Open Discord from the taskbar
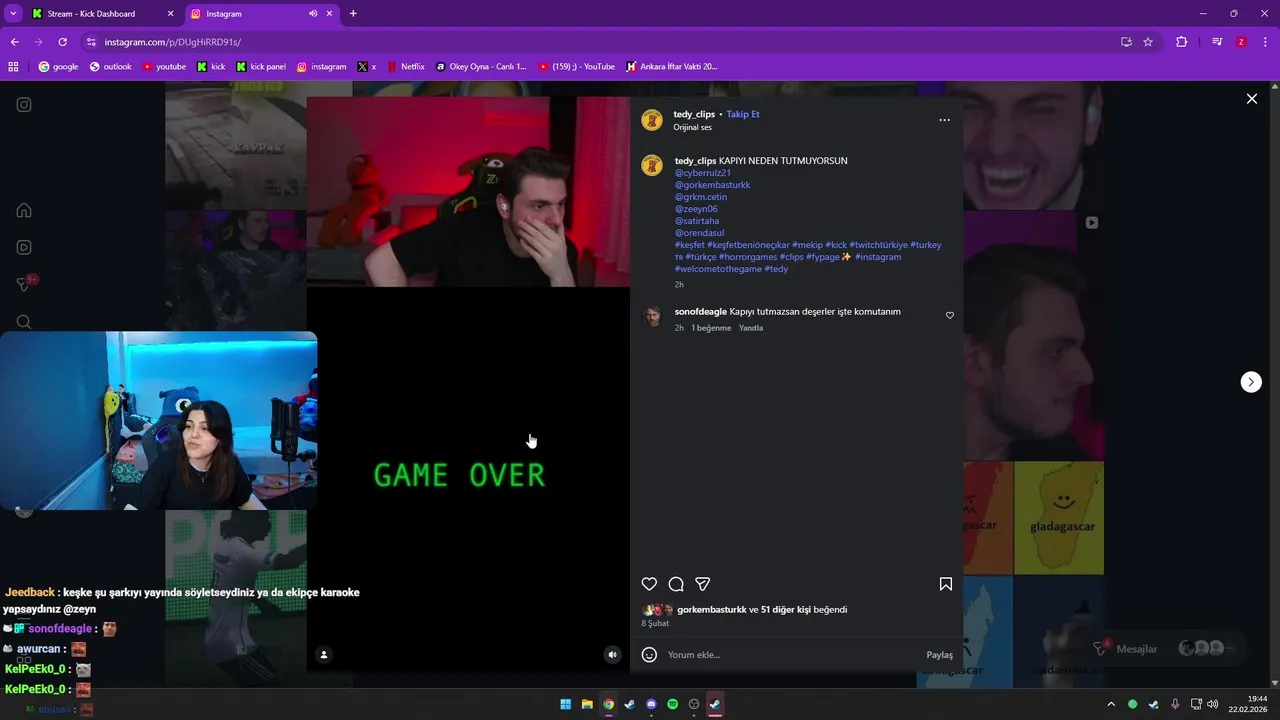This screenshot has height=720, width=1280. coord(651,704)
